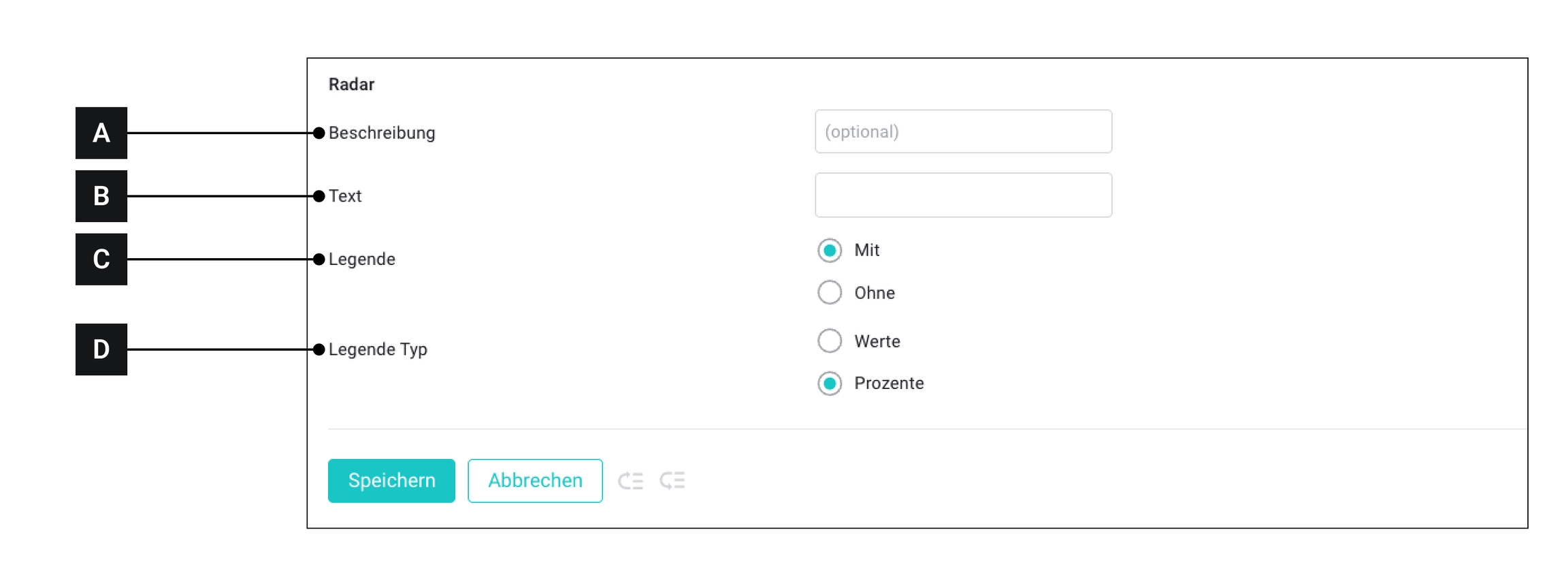Click the Text field label

pyautogui.click(x=345, y=196)
